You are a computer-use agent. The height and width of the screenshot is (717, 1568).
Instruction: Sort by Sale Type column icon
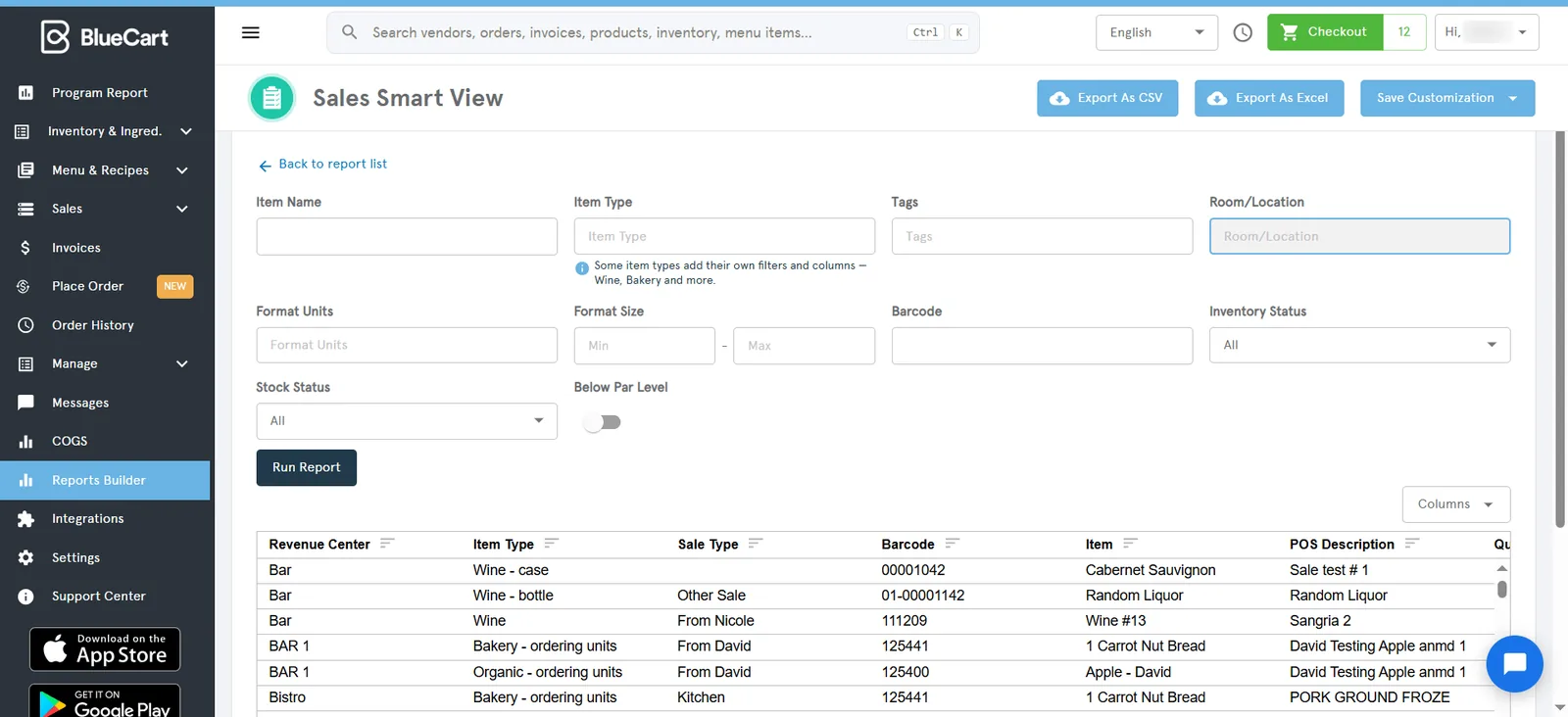pyautogui.click(x=755, y=543)
